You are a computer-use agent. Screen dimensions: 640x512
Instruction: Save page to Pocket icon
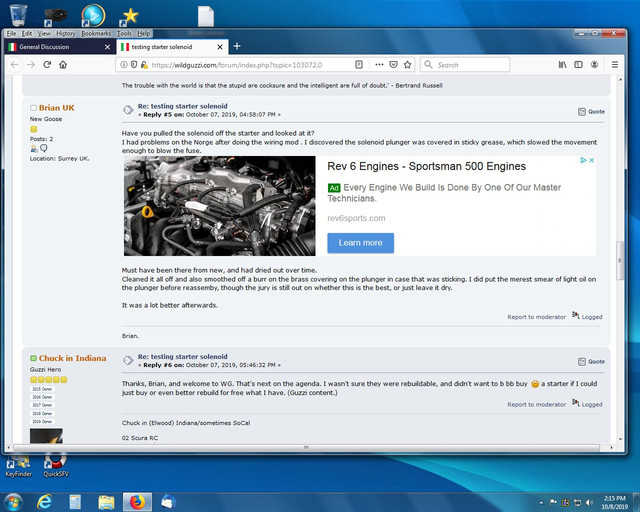pyautogui.click(x=393, y=65)
